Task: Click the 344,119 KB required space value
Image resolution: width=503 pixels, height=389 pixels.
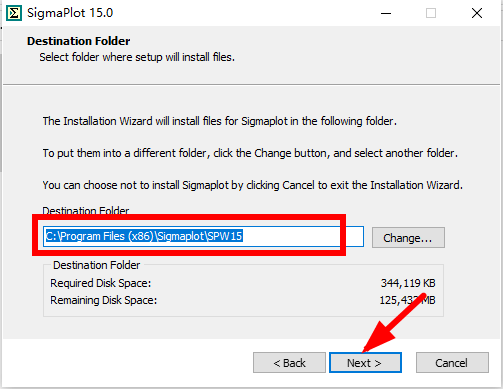Action: 408,283
